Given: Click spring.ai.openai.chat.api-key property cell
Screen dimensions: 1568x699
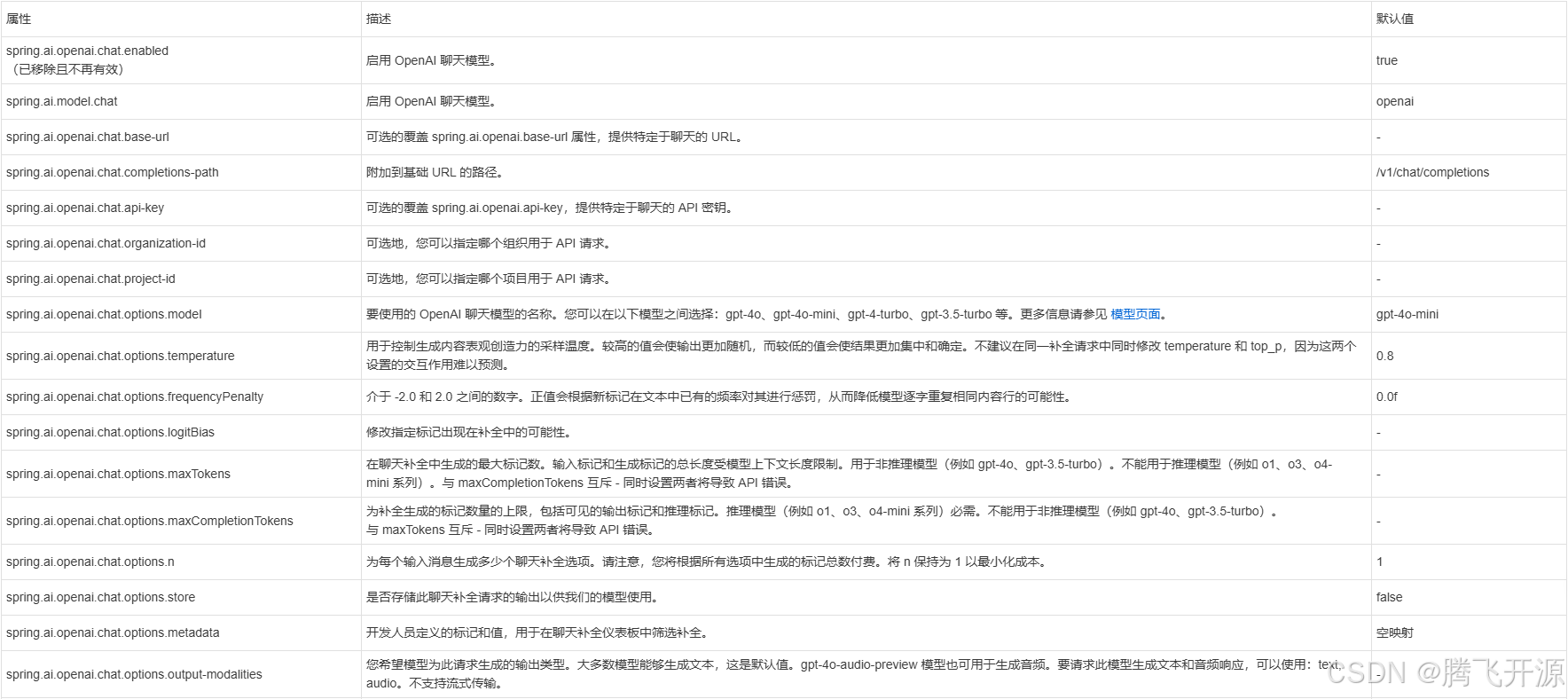Looking at the screenshot, I should tap(181, 208).
